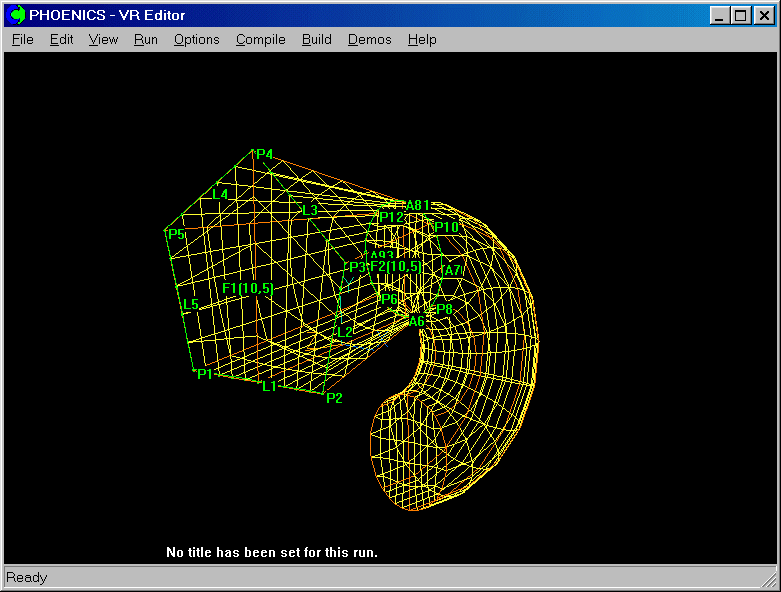Click the window resize grip in the corner
This screenshot has width=781, height=592.
(x=768, y=579)
